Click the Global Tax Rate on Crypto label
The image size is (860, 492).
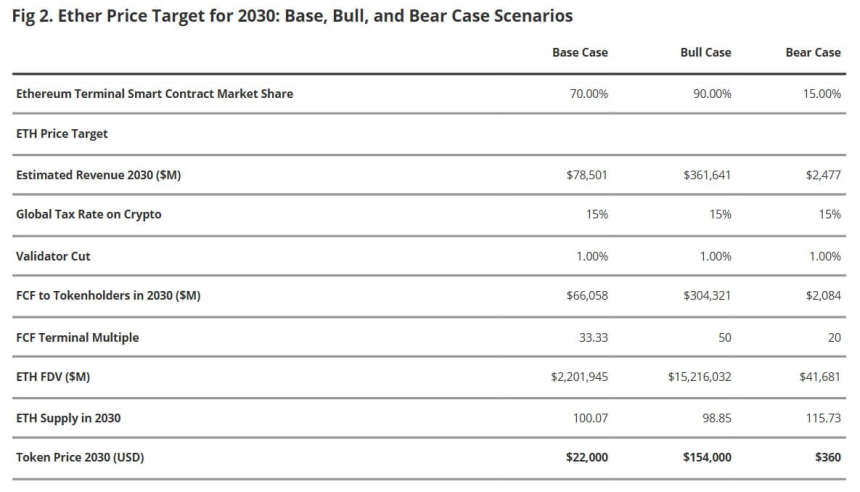click(x=89, y=214)
